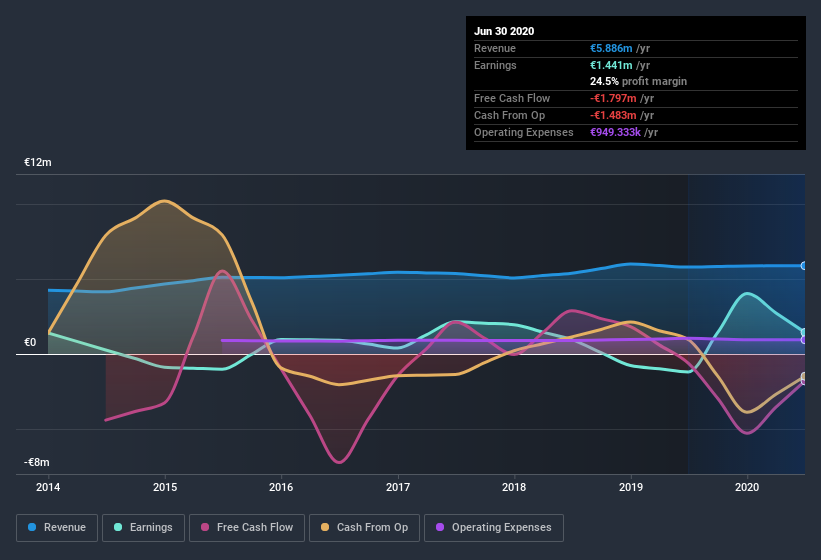Image resolution: width=821 pixels, height=560 pixels.
Task: Click the Earnings line end marker
Action: click(804, 332)
